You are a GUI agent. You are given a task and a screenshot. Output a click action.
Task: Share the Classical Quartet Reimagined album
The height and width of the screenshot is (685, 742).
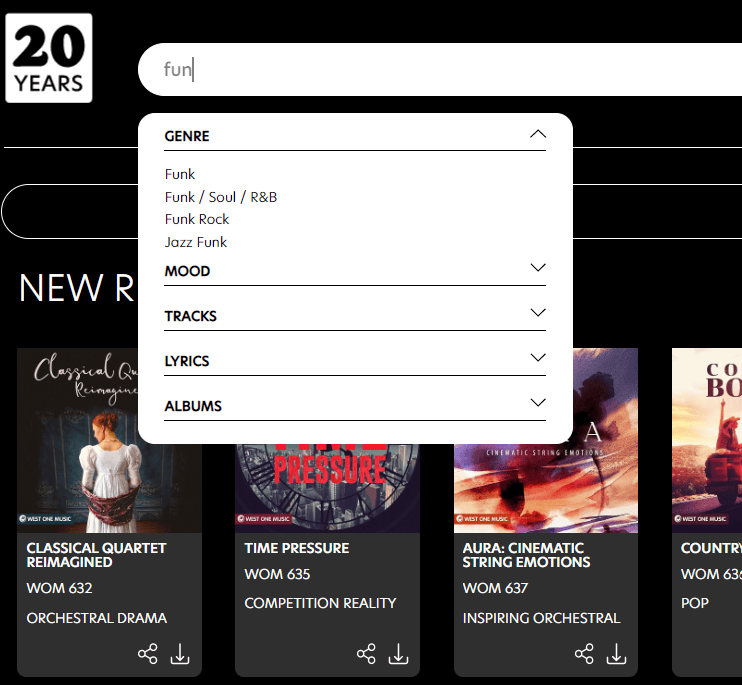tap(148, 654)
